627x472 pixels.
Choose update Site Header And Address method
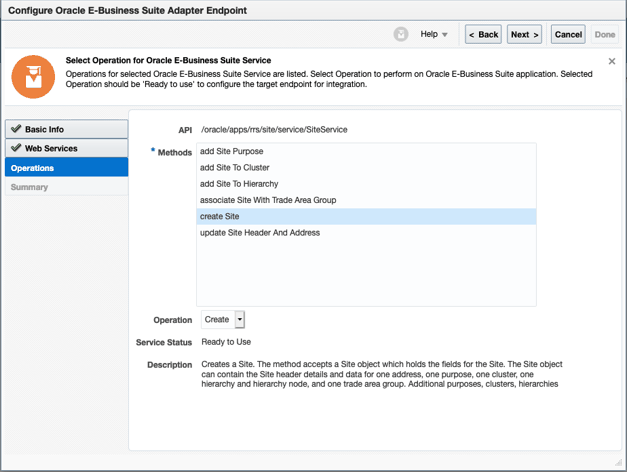[260, 233]
